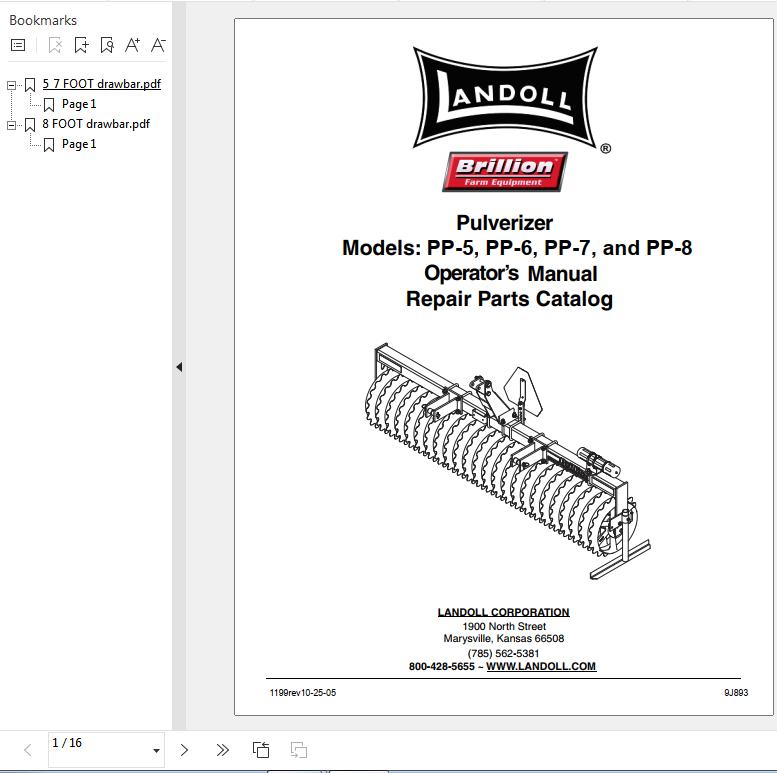777x773 pixels.
Task: Collapse the 5 7 FOOT drawbar.pdf node
Action: pos(11,85)
